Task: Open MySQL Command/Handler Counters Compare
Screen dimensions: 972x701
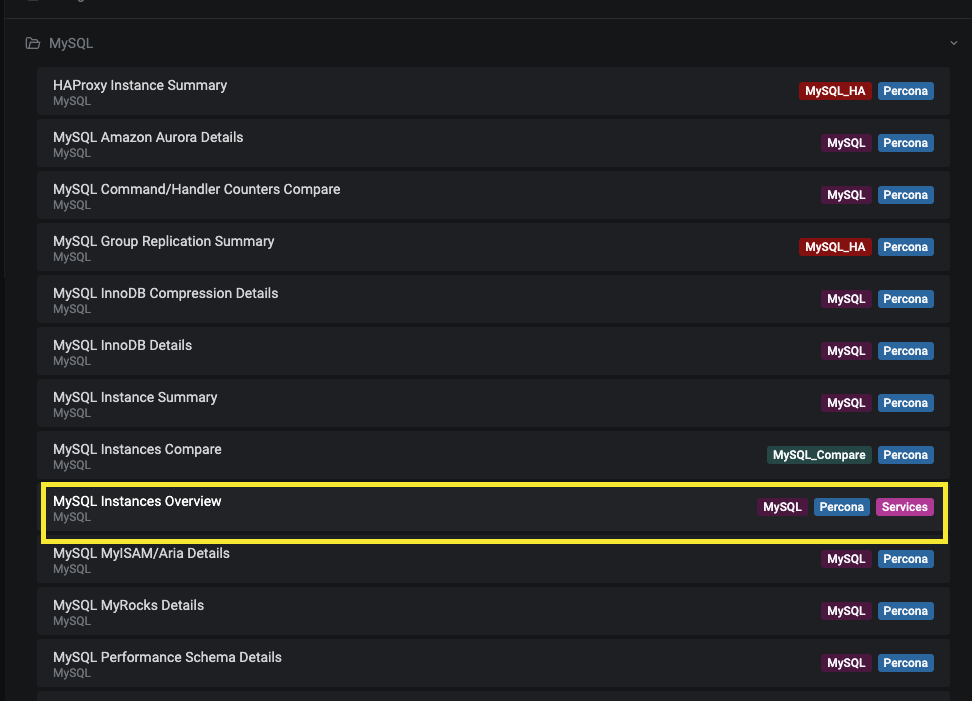Action: point(196,190)
